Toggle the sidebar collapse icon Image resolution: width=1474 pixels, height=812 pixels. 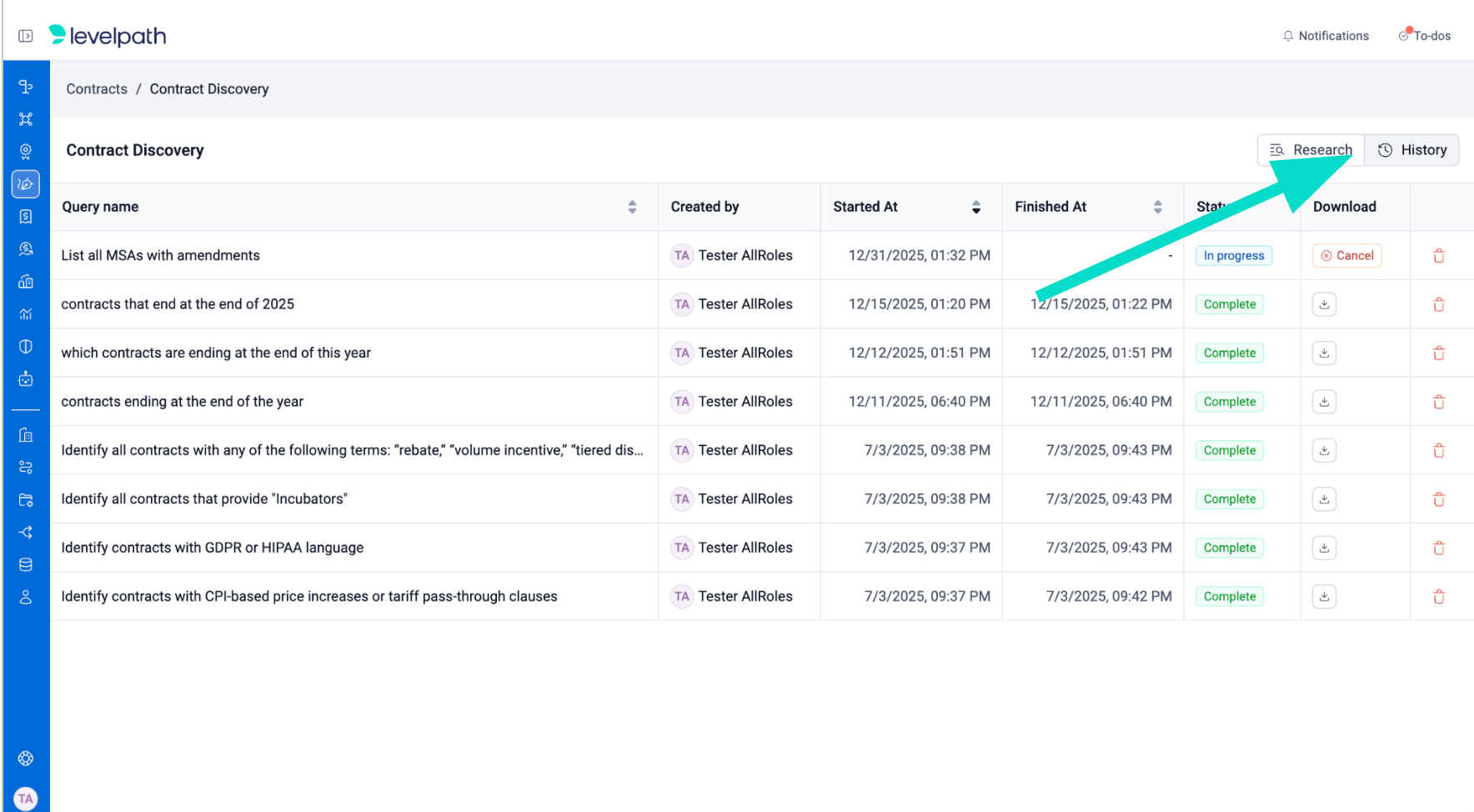pos(26,36)
